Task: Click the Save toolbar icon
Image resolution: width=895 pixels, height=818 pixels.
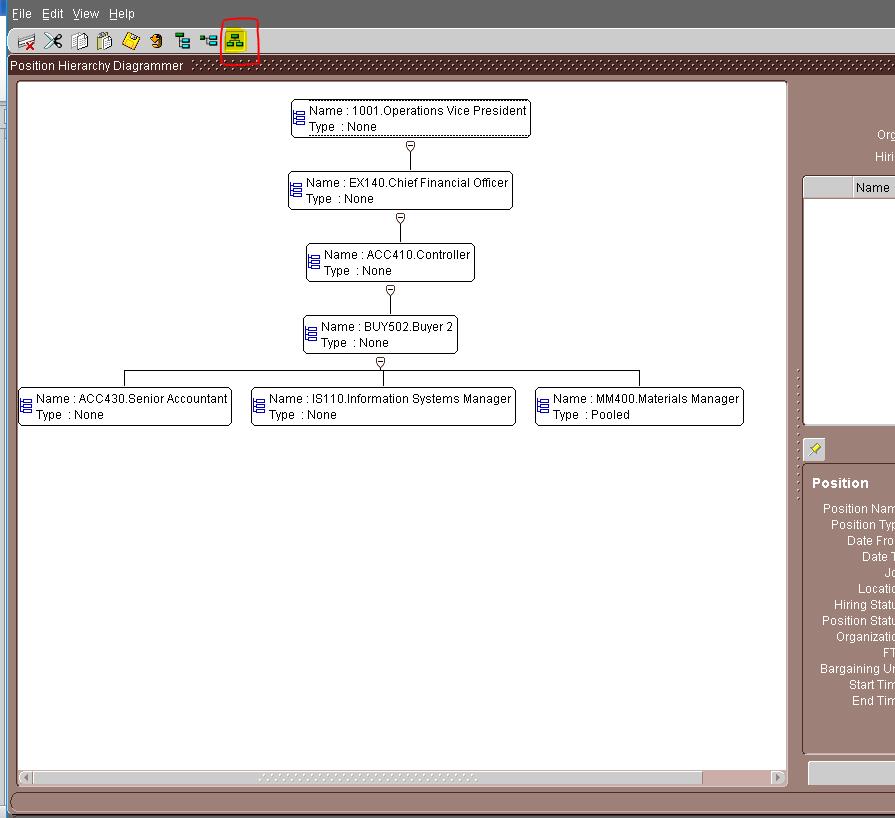Action: [130, 41]
